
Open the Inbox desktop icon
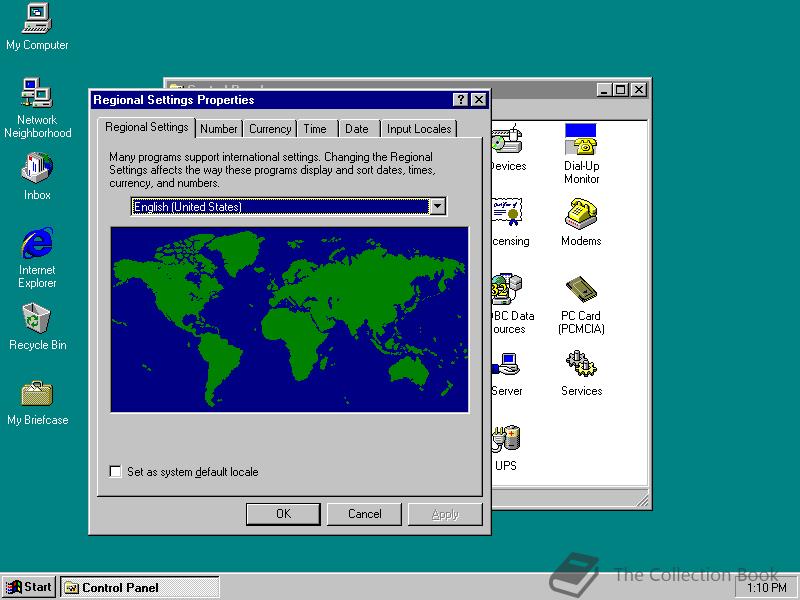tap(37, 176)
